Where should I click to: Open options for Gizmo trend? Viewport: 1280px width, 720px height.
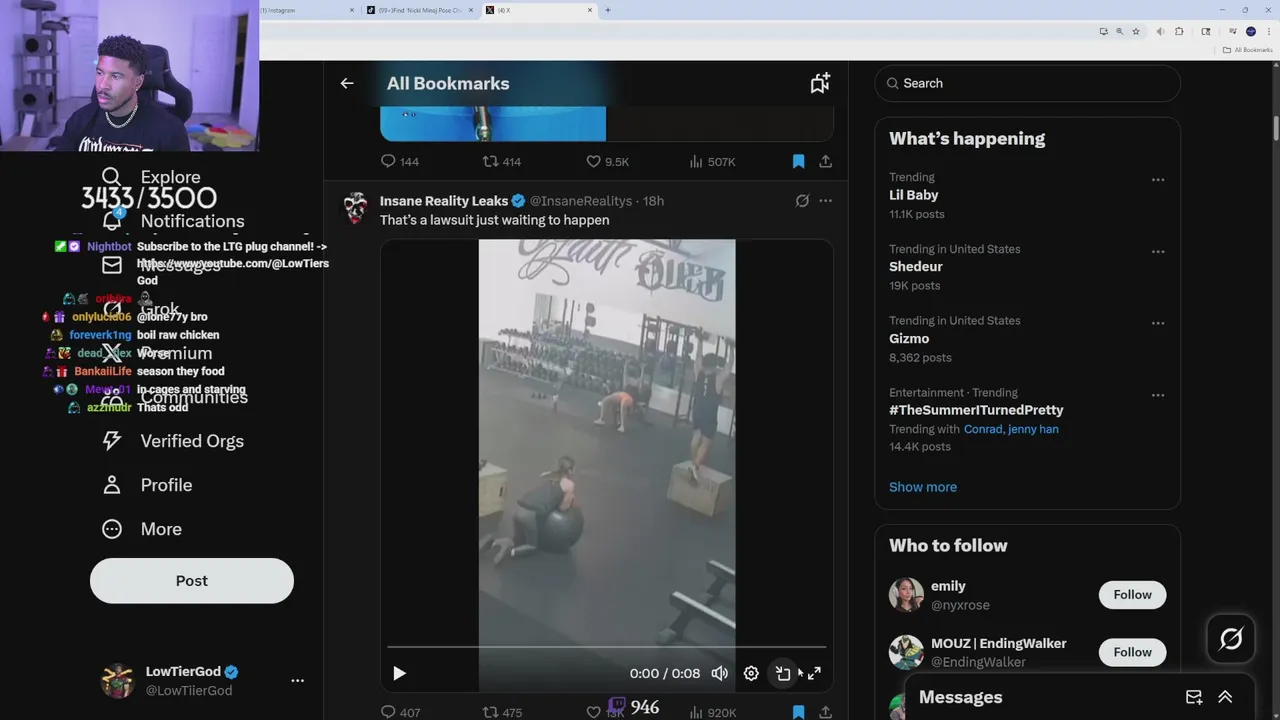(1158, 324)
